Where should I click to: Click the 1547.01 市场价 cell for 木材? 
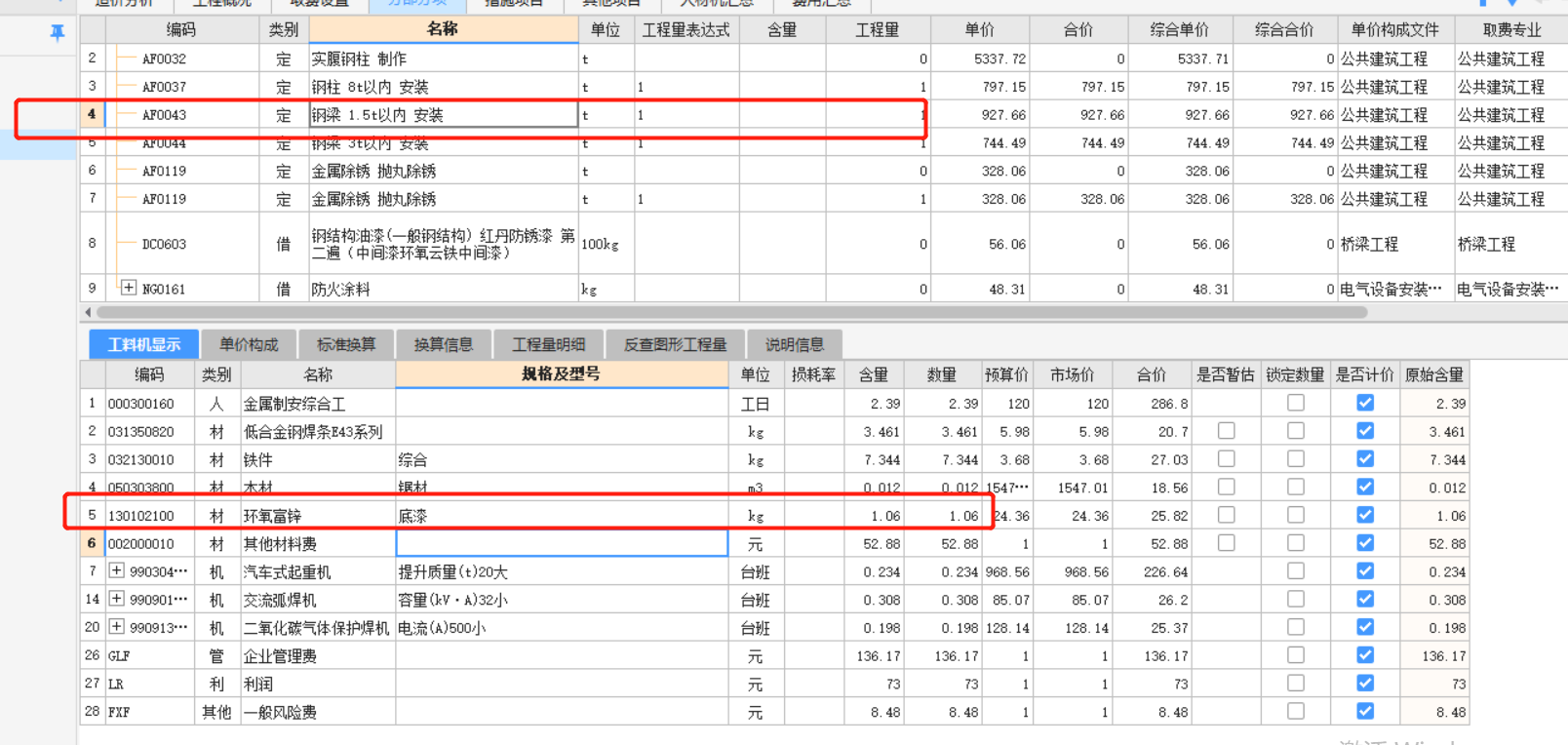click(x=1072, y=487)
